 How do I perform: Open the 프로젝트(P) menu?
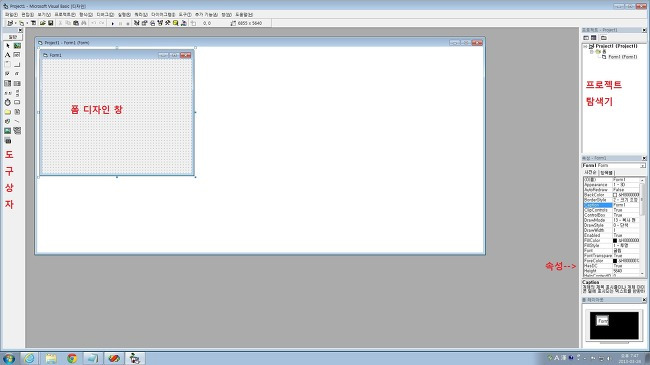(65, 15)
